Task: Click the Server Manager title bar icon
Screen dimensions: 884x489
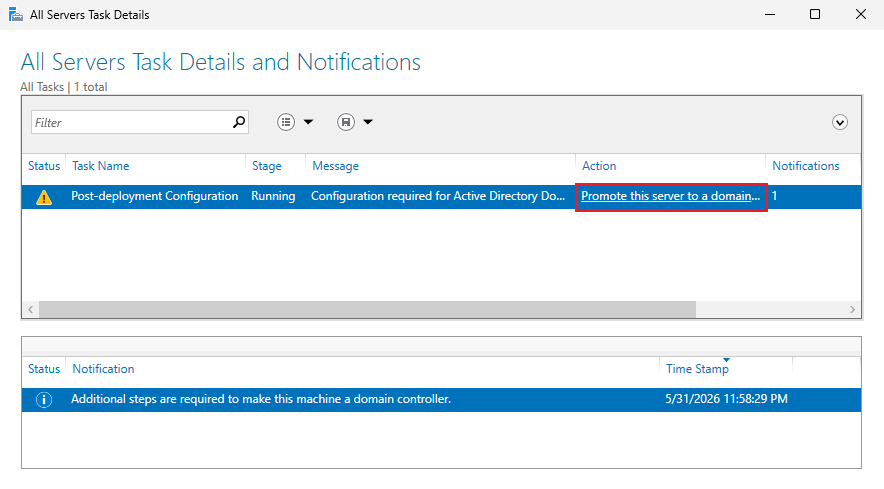Action: coord(16,14)
